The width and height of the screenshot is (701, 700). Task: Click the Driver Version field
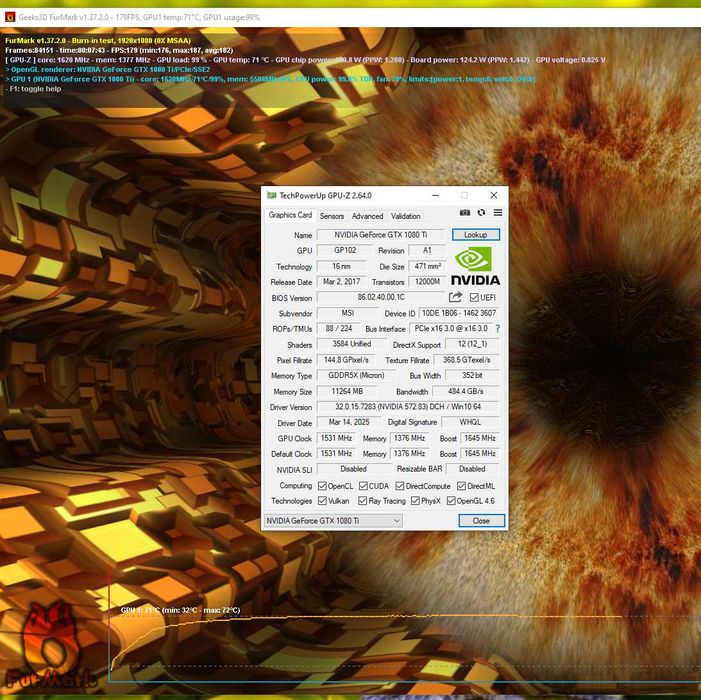pyautogui.click(x=409, y=407)
